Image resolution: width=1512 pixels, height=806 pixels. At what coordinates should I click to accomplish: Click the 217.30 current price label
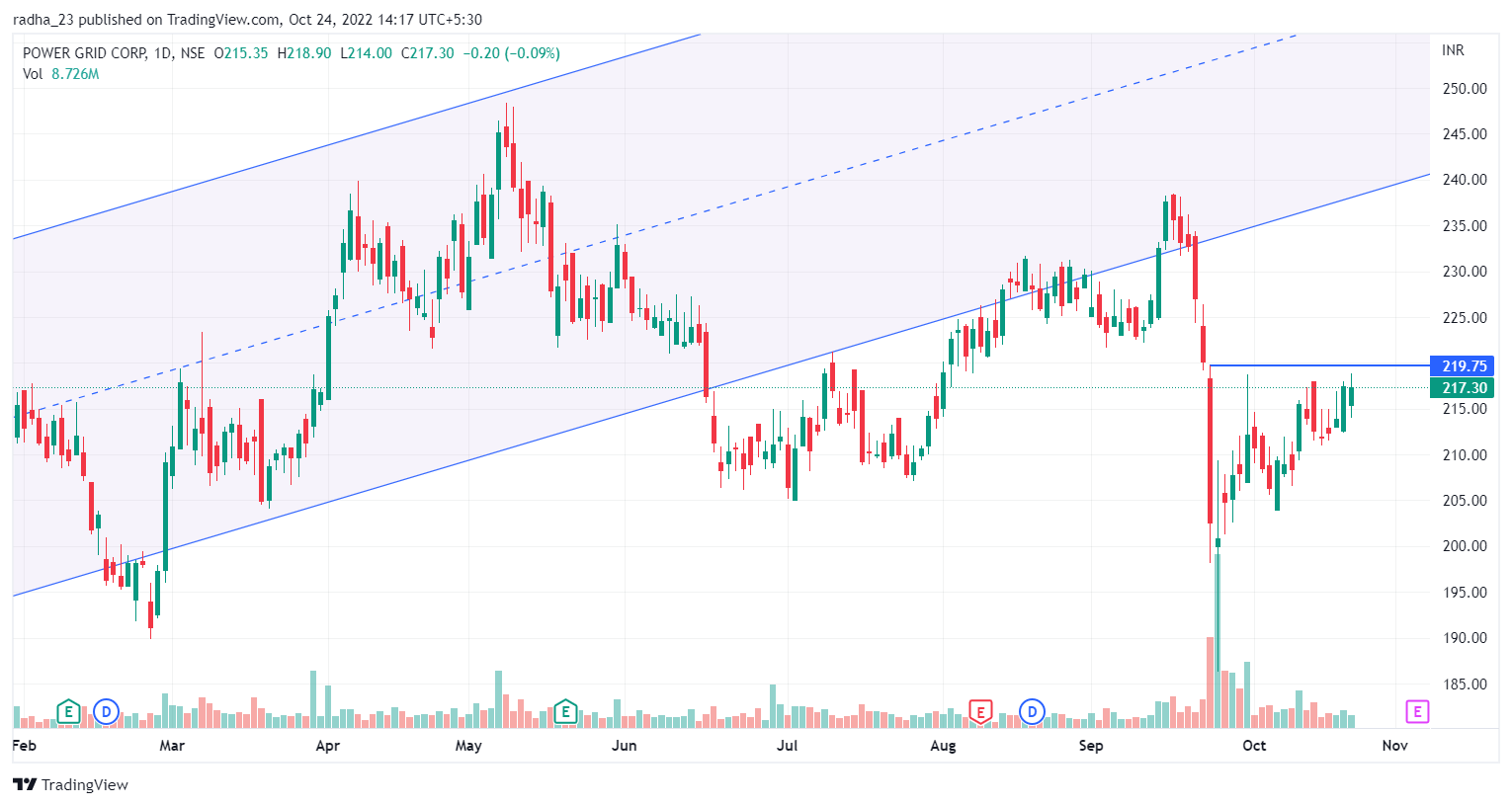pyautogui.click(x=1463, y=388)
